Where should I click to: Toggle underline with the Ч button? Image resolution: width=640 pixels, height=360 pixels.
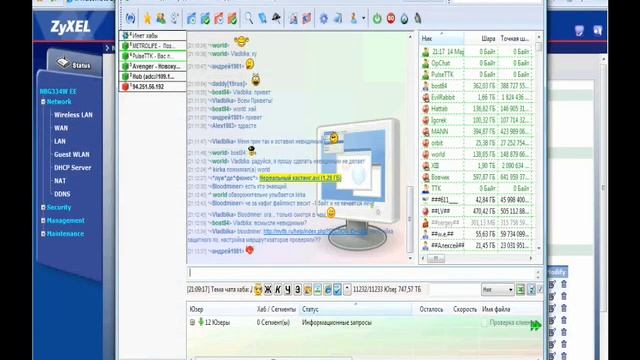(x=288, y=289)
